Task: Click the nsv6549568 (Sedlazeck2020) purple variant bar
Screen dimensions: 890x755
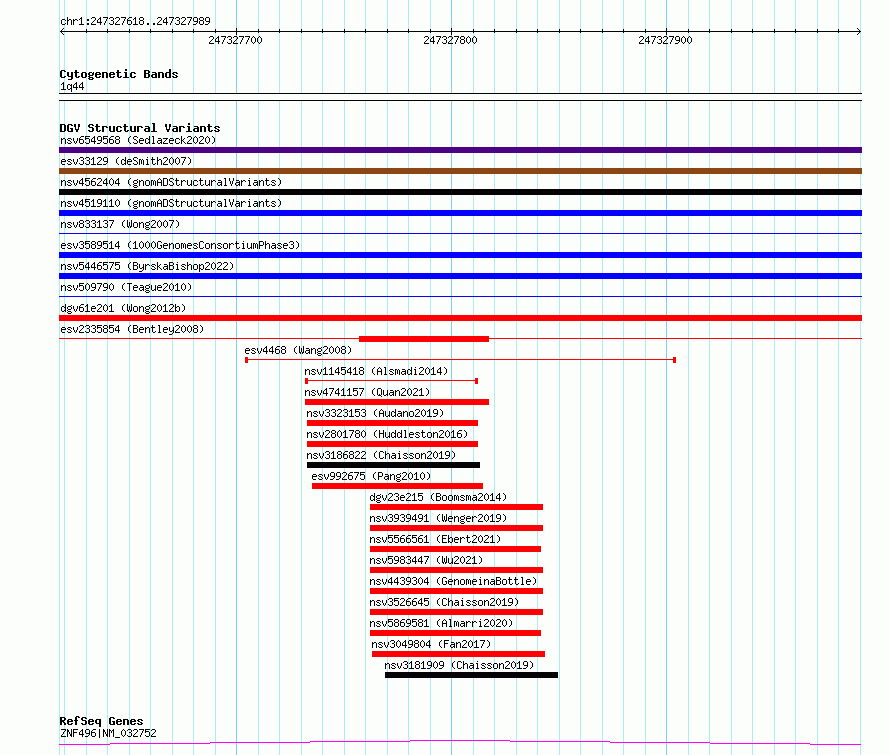Action: pyautogui.click(x=460, y=150)
